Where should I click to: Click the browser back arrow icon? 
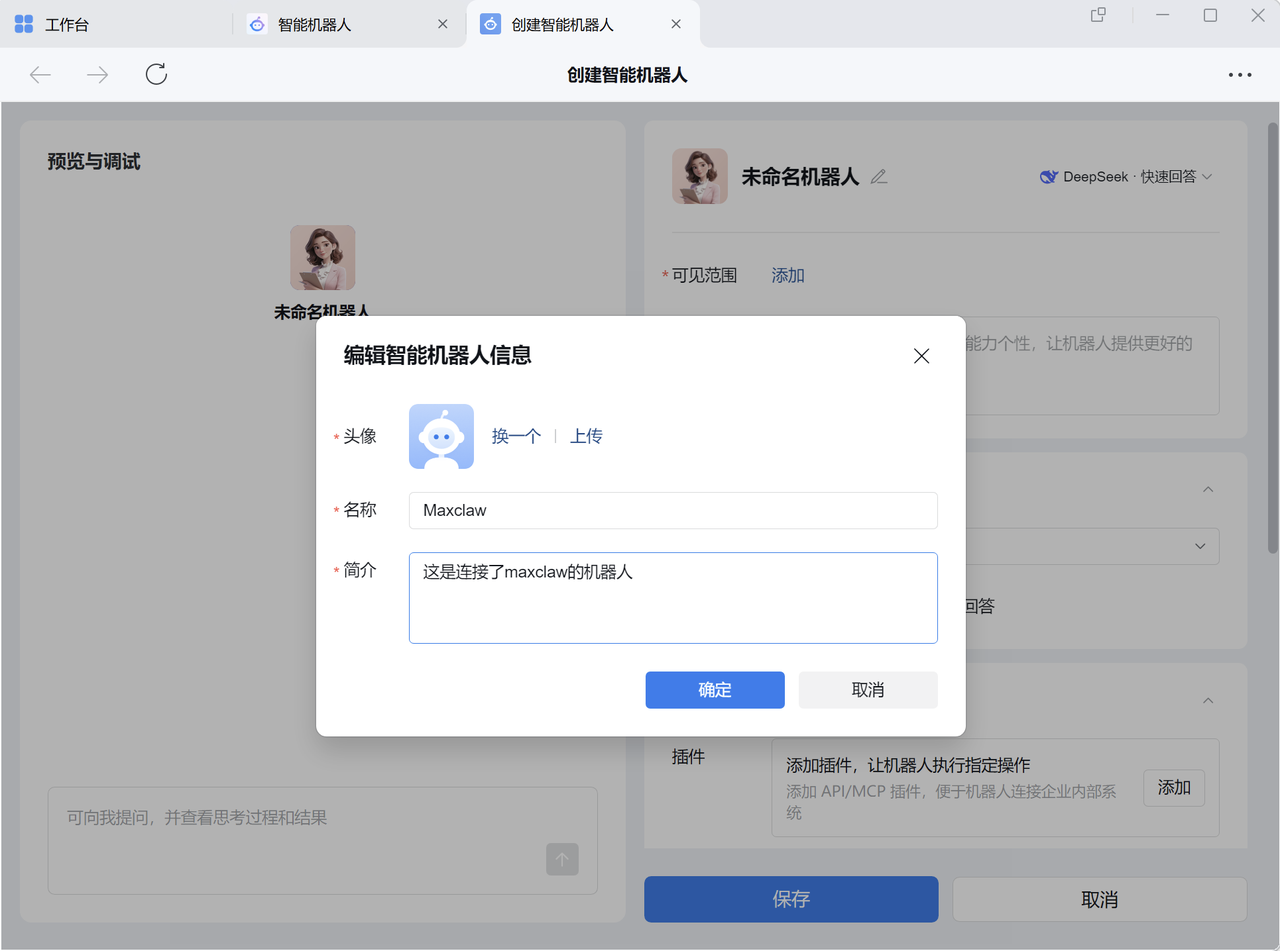coord(40,75)
